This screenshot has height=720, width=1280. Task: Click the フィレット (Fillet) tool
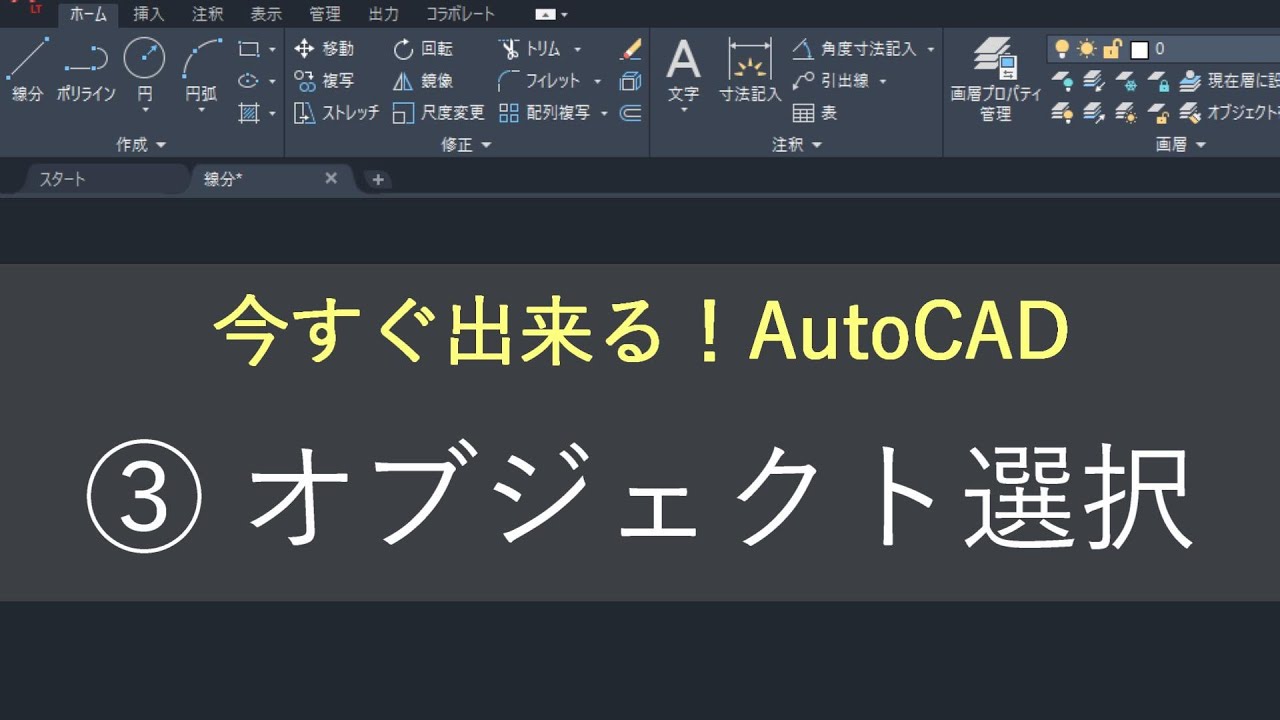[x=539, y=81]
